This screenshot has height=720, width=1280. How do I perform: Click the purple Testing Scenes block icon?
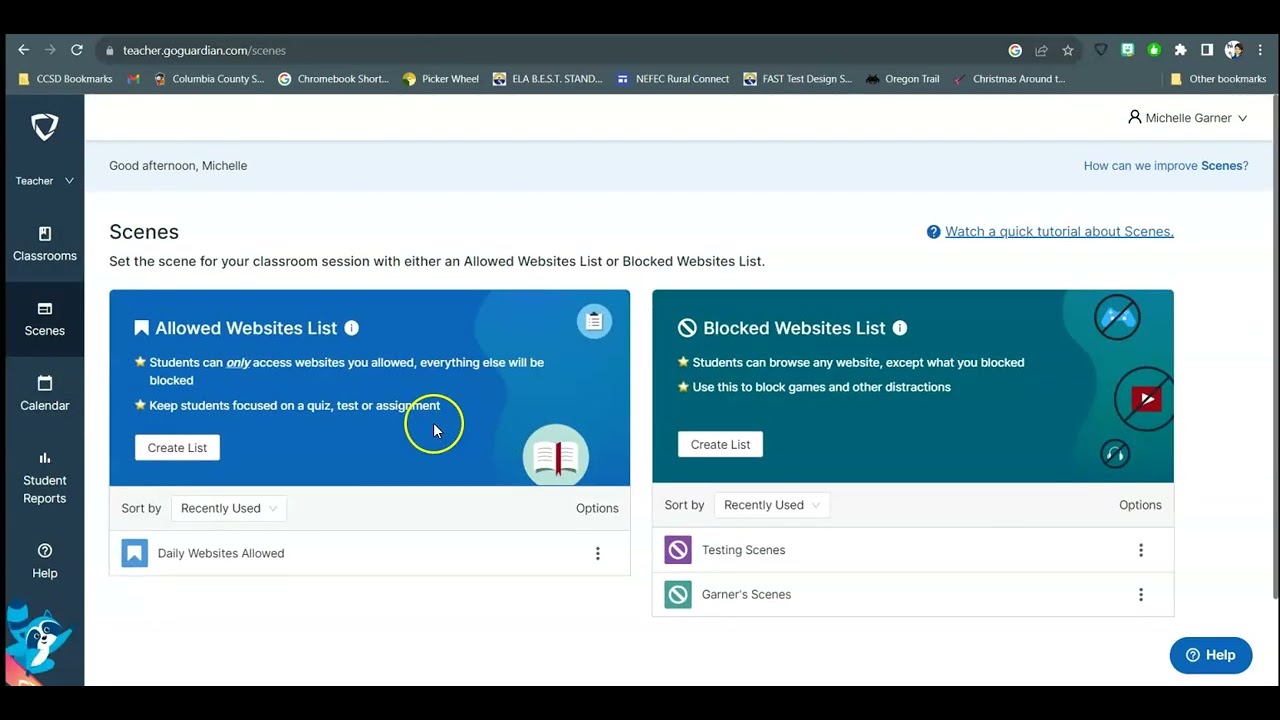pos(678,550)
